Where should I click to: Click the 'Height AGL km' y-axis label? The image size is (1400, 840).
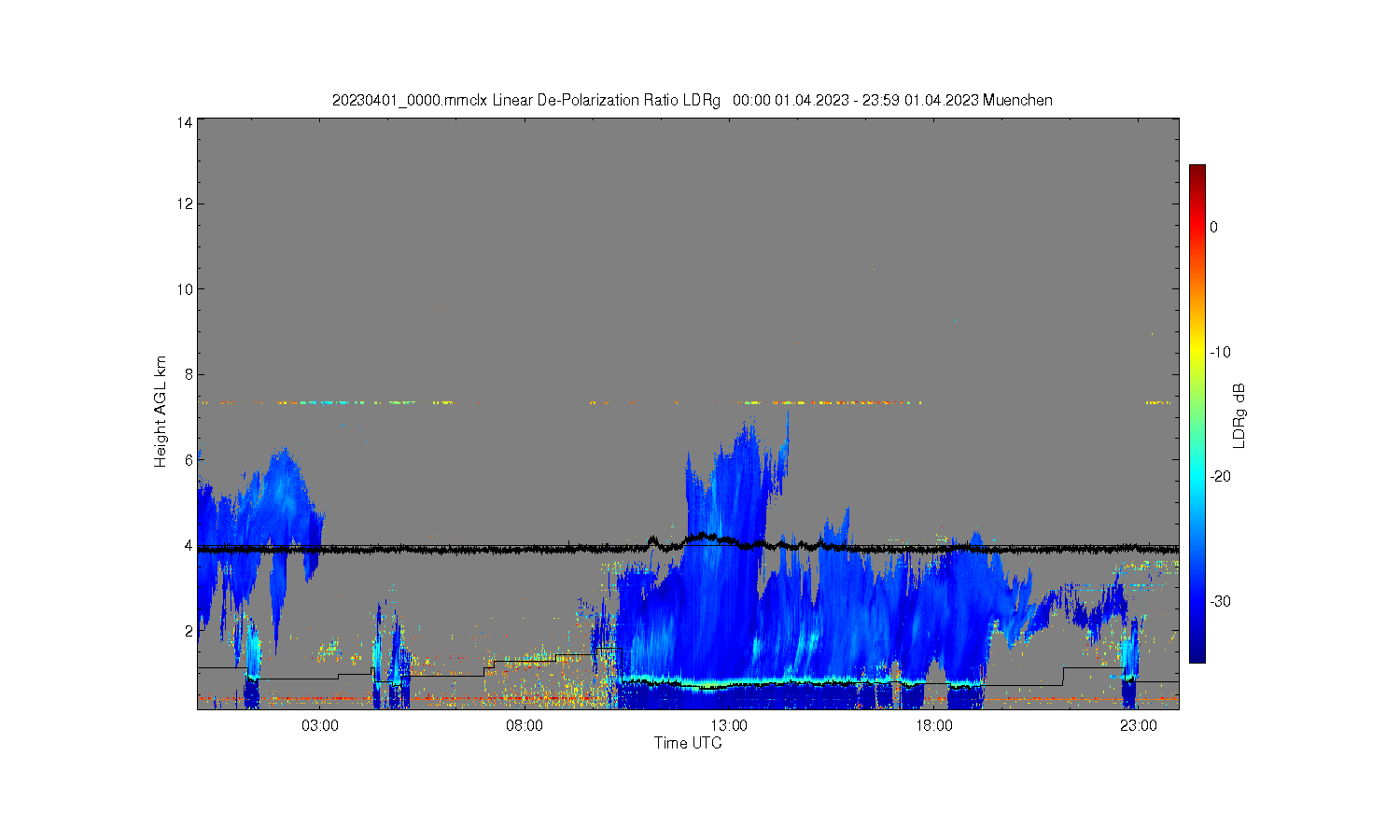tap(161, 412)
